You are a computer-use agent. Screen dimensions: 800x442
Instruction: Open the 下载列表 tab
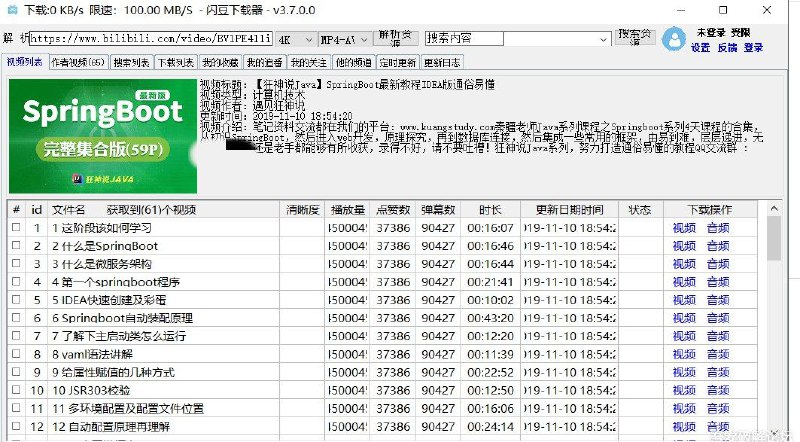point(176,62)
